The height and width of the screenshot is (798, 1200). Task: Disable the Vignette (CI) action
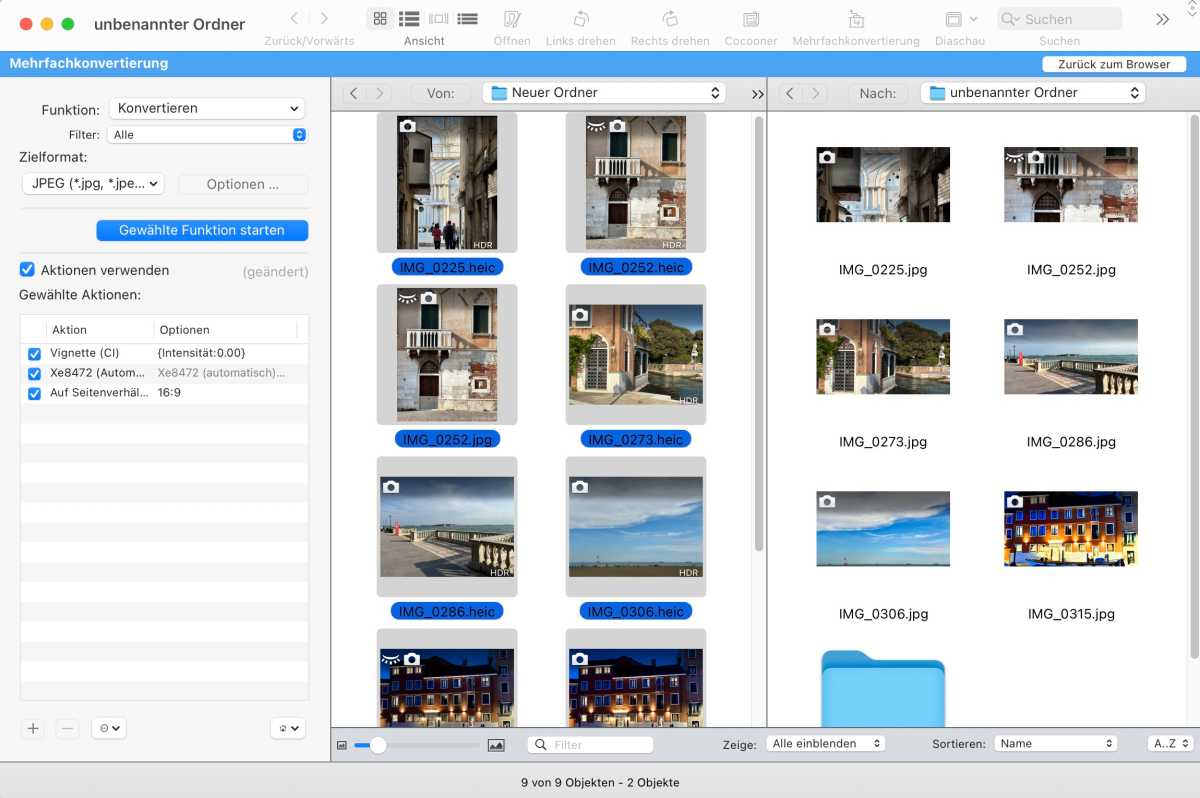coord(35,354)
